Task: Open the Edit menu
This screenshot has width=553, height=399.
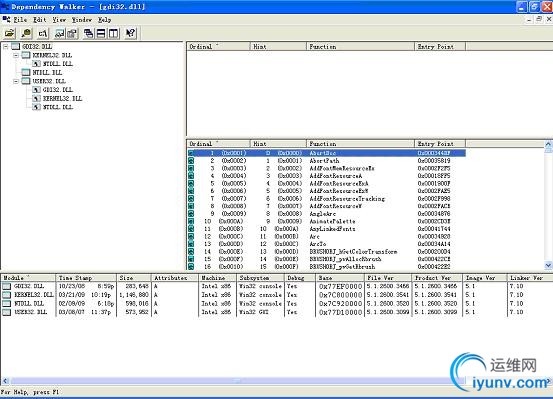Action: [x=40, y=20]
